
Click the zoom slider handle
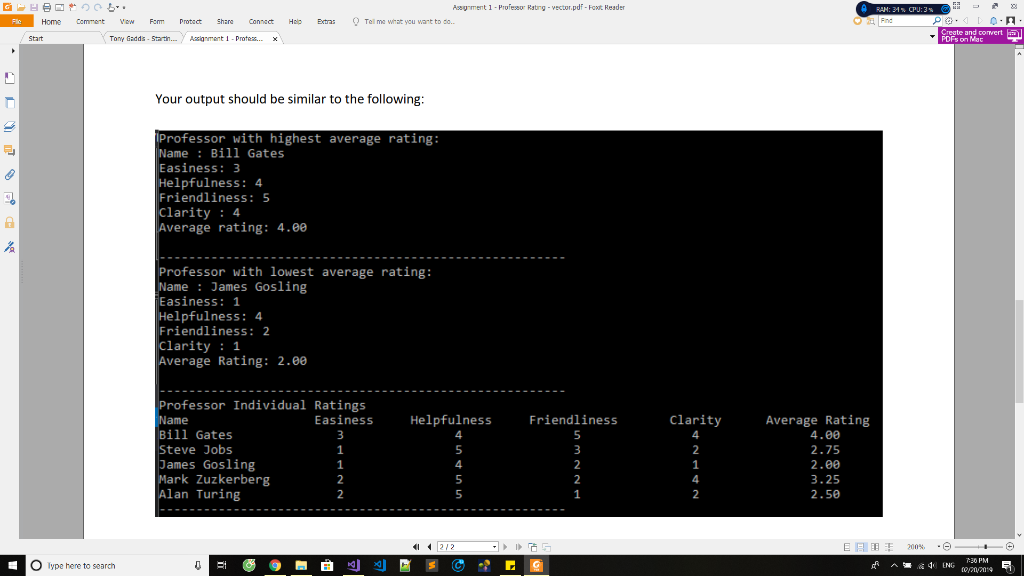pyautogui.click(x=985, y=547)
